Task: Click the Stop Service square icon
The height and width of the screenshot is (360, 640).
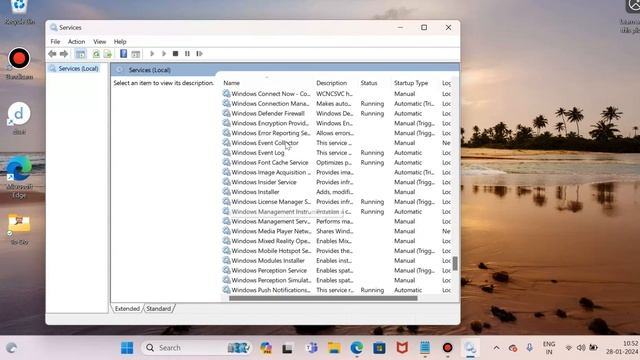Action: tap(176, 53)
